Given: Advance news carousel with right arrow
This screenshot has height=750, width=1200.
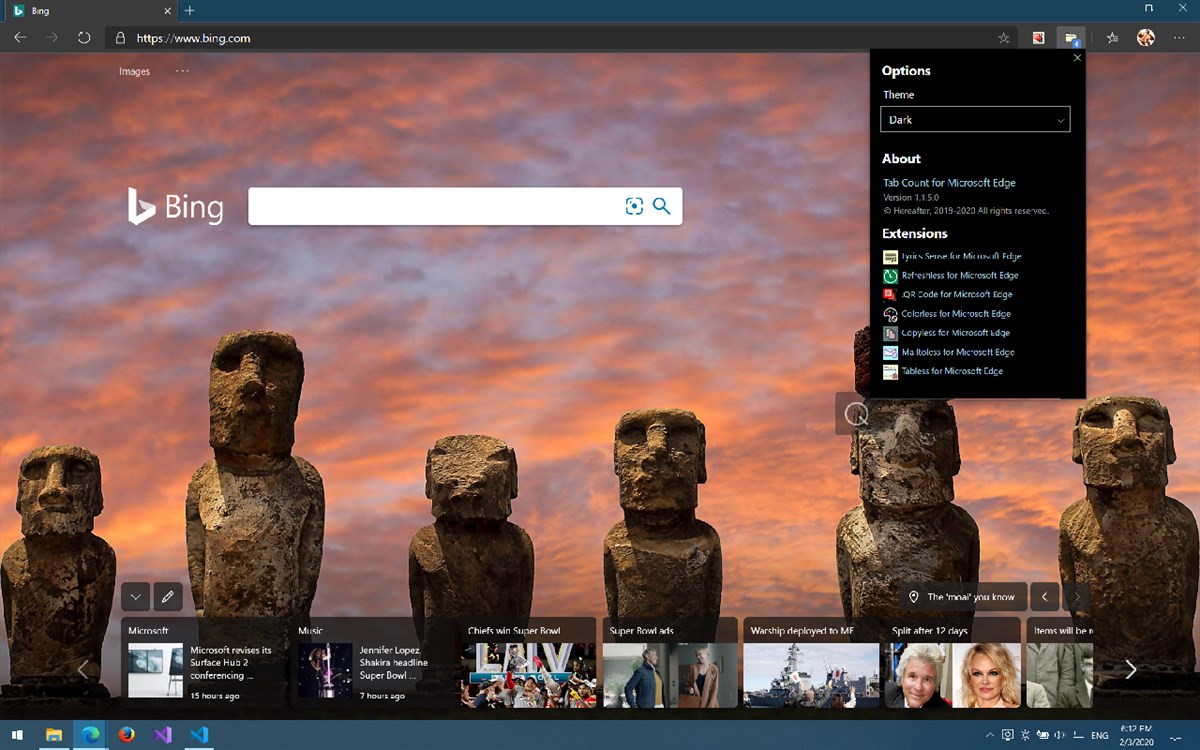Looking at the screenshot, I should click(1130, 669).
